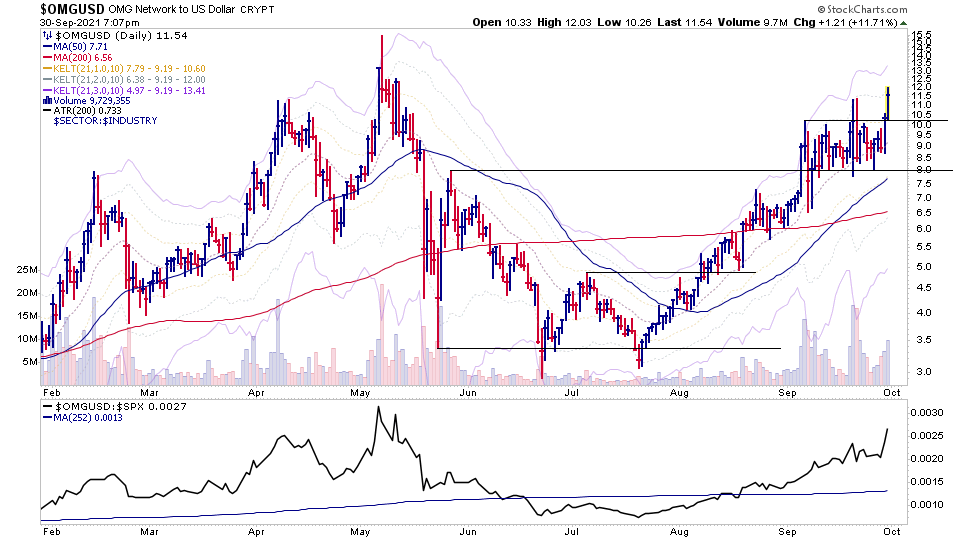Click the 15M volume axis label
The height and width of the screenshot is (540, 960).
click(28, 316)
